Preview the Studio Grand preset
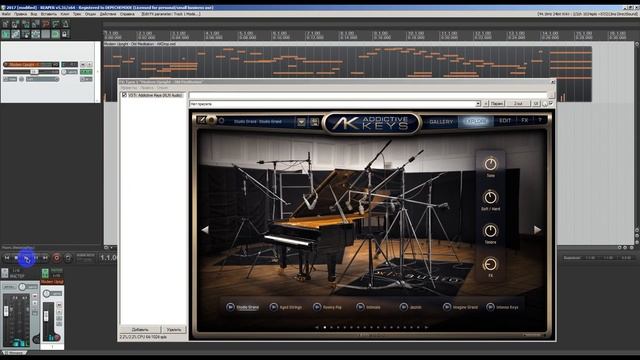The image size is (640, 360). [x=230, y=307]
